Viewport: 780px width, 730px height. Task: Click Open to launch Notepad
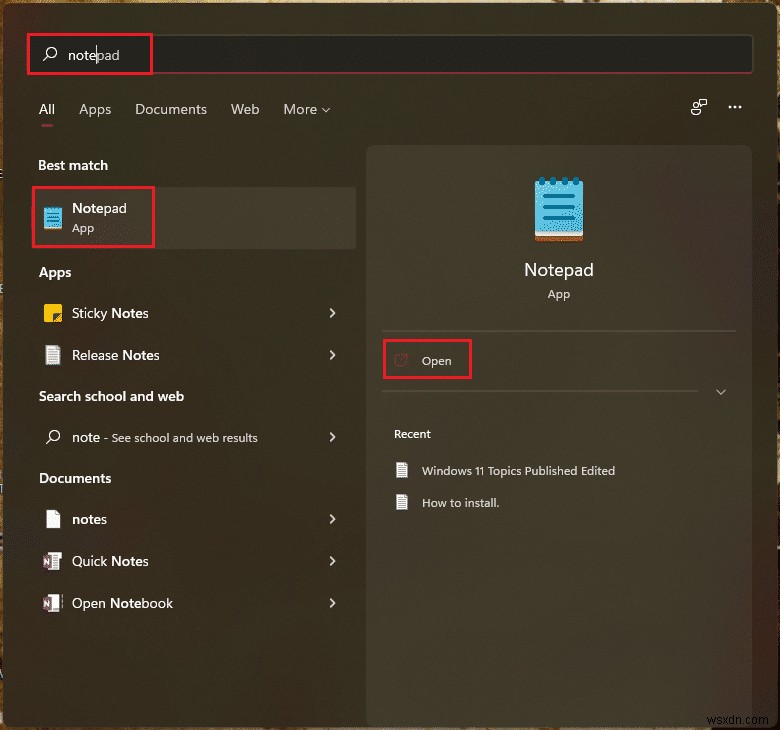tap(427, 360)
